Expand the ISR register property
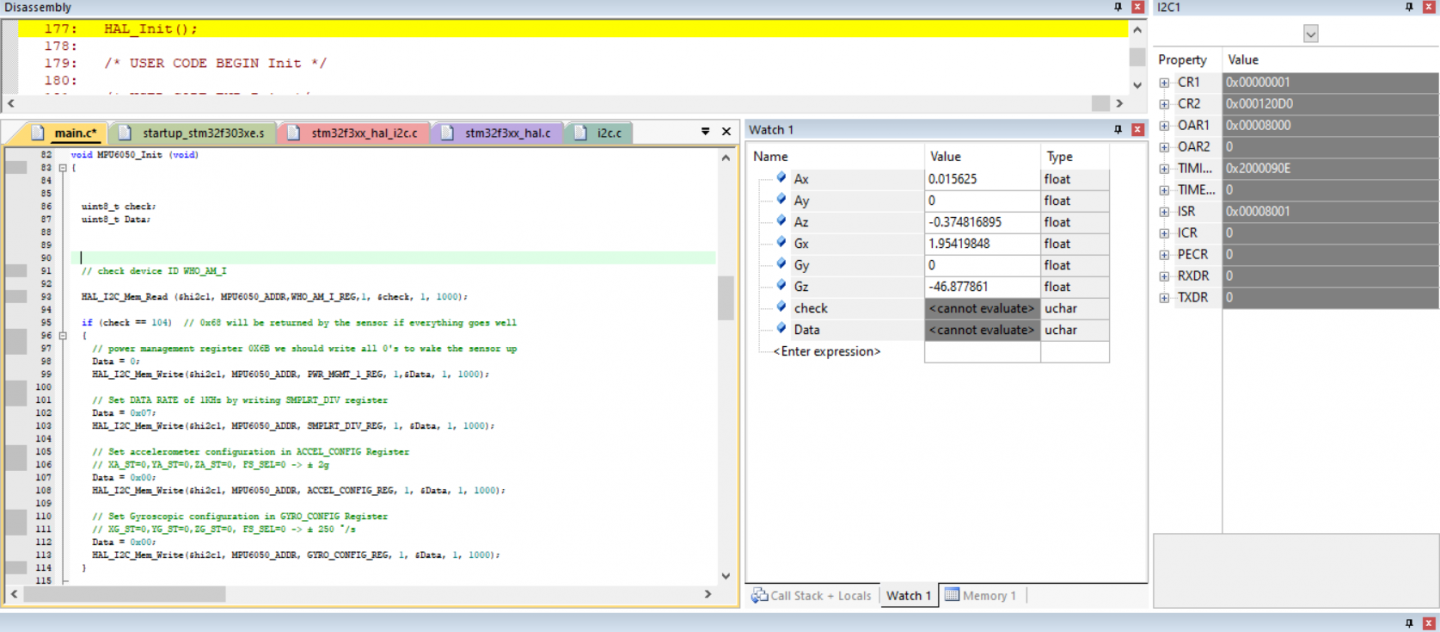The image size is (1440, 632). (x=1164, y=212)
